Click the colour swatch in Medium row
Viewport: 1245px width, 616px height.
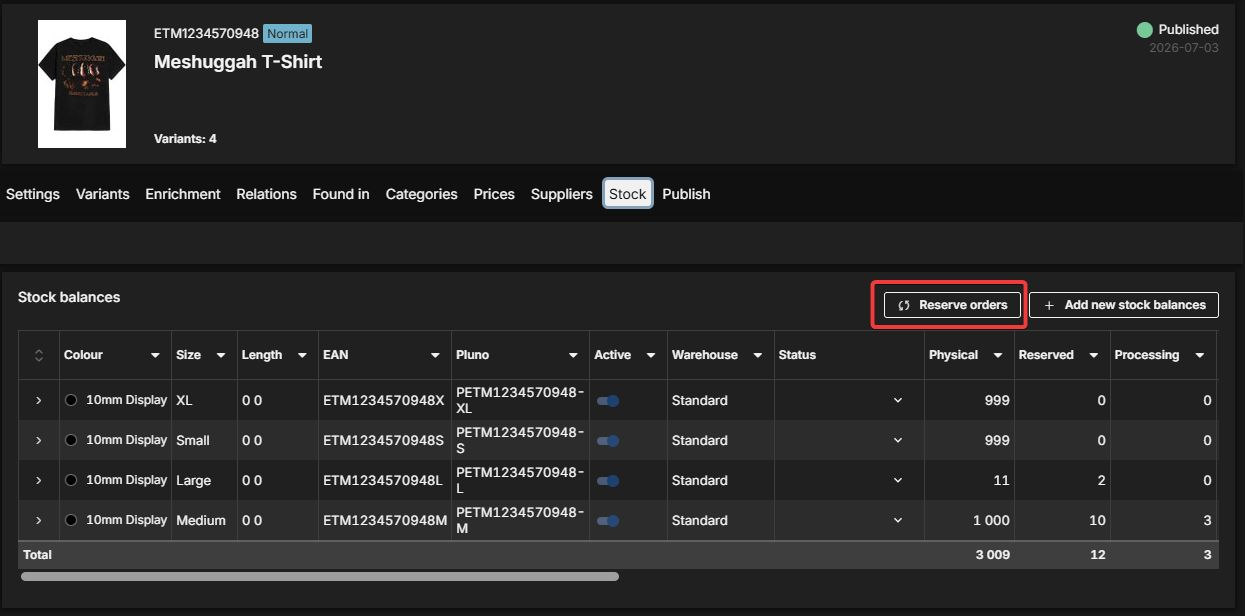pyautogui.click(x=71, y=520)
